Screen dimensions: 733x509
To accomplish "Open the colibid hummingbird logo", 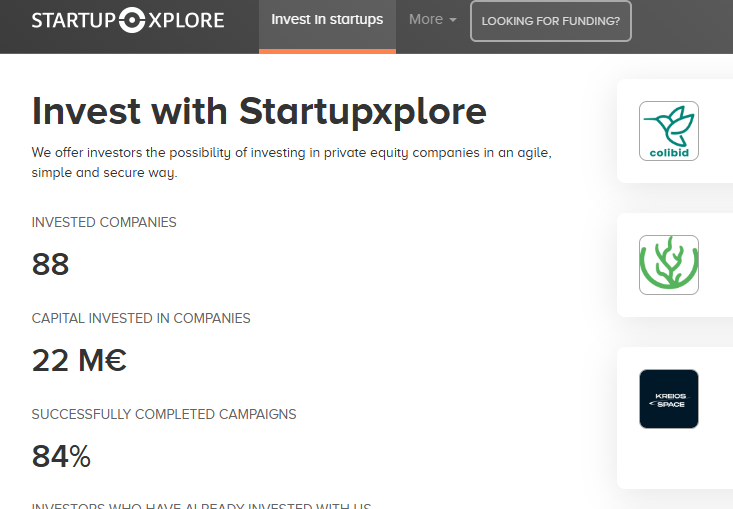I will pos(668,131).
